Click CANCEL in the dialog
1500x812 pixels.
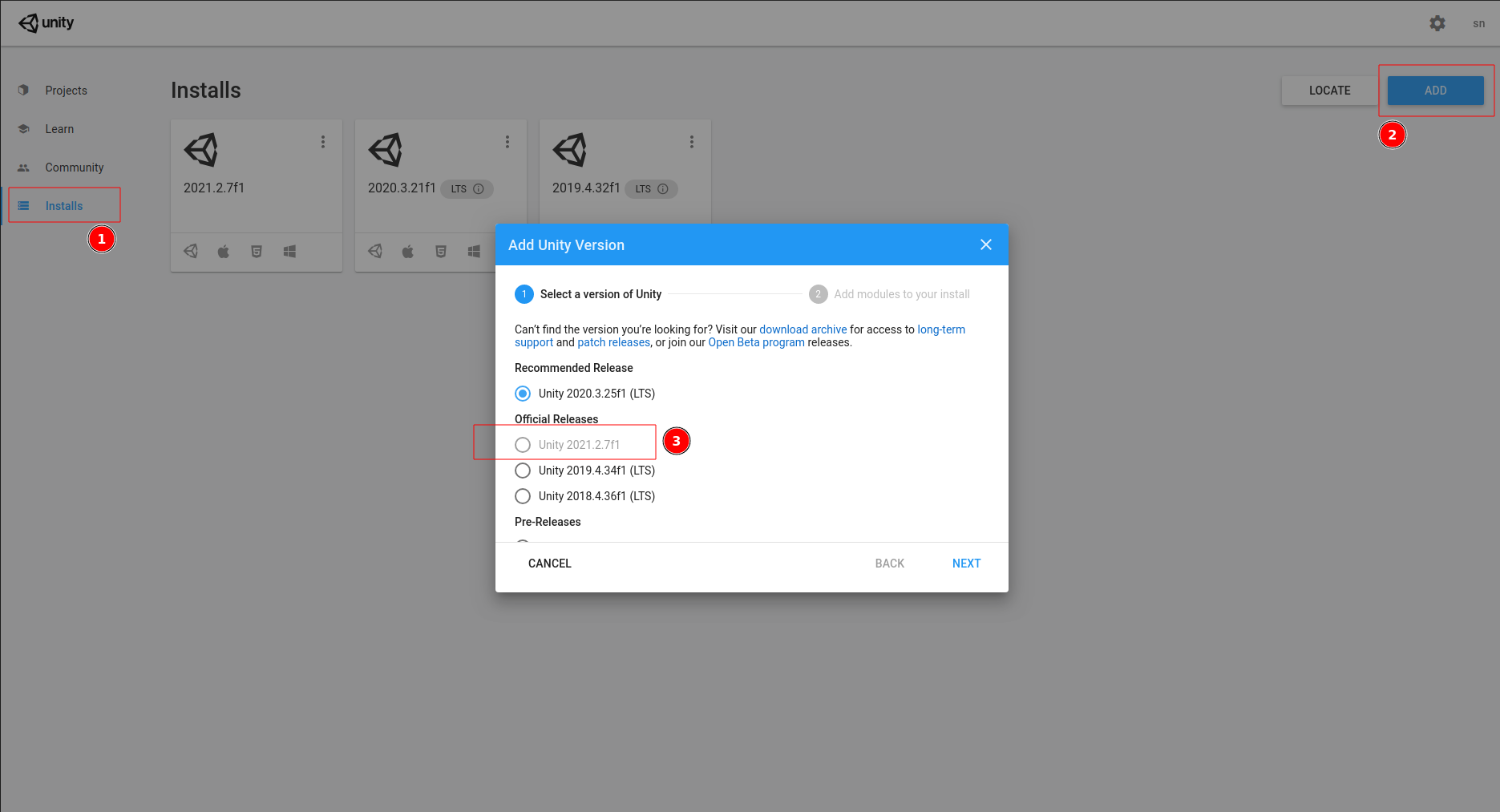tap(549, 564)
